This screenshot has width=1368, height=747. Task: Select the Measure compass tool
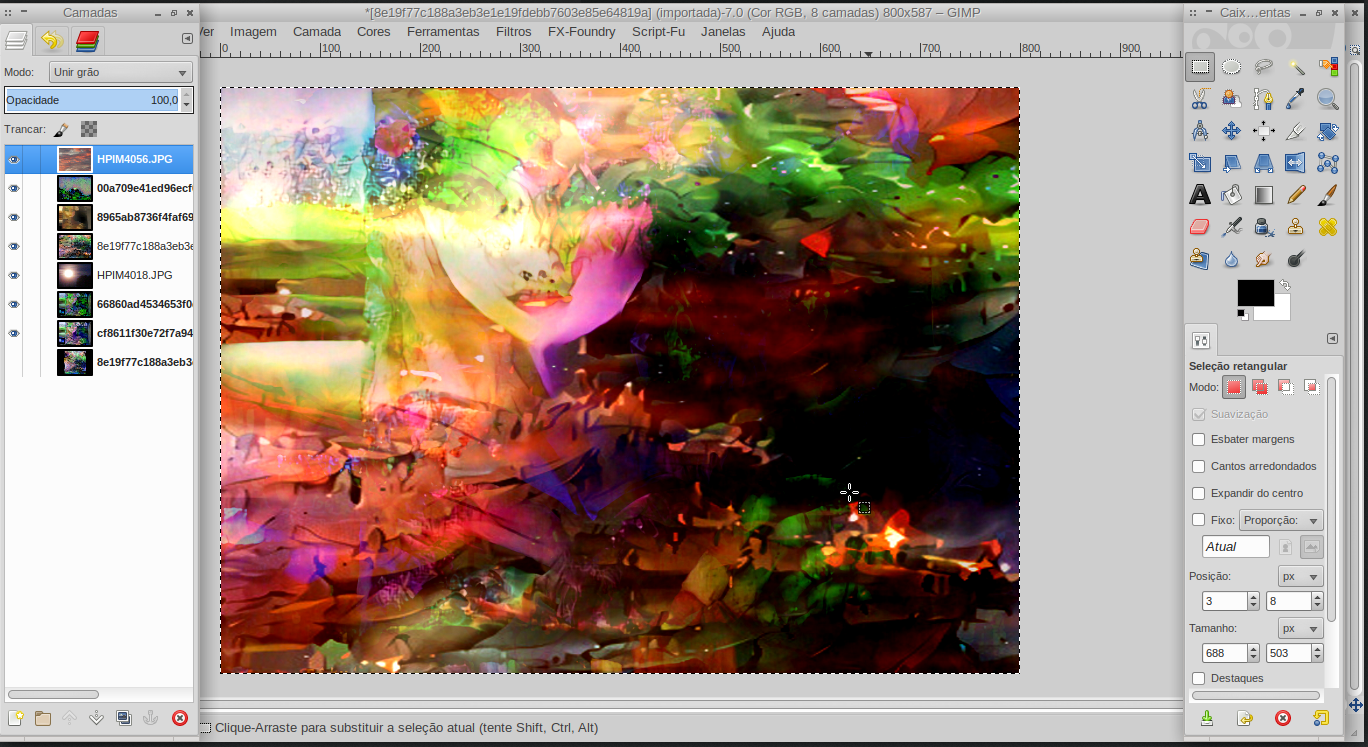tap(1200, 131)
